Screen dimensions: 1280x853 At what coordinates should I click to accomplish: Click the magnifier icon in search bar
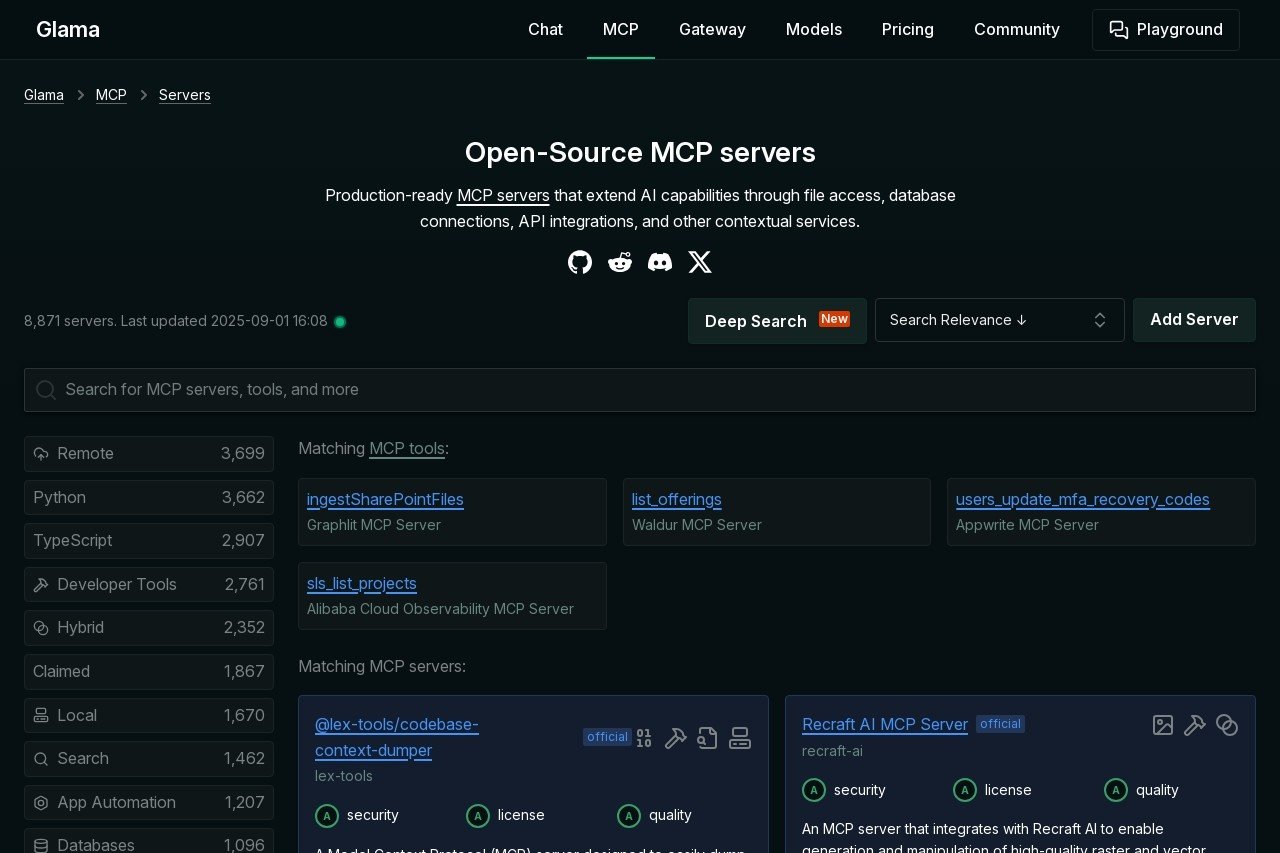tap(46, 390)
